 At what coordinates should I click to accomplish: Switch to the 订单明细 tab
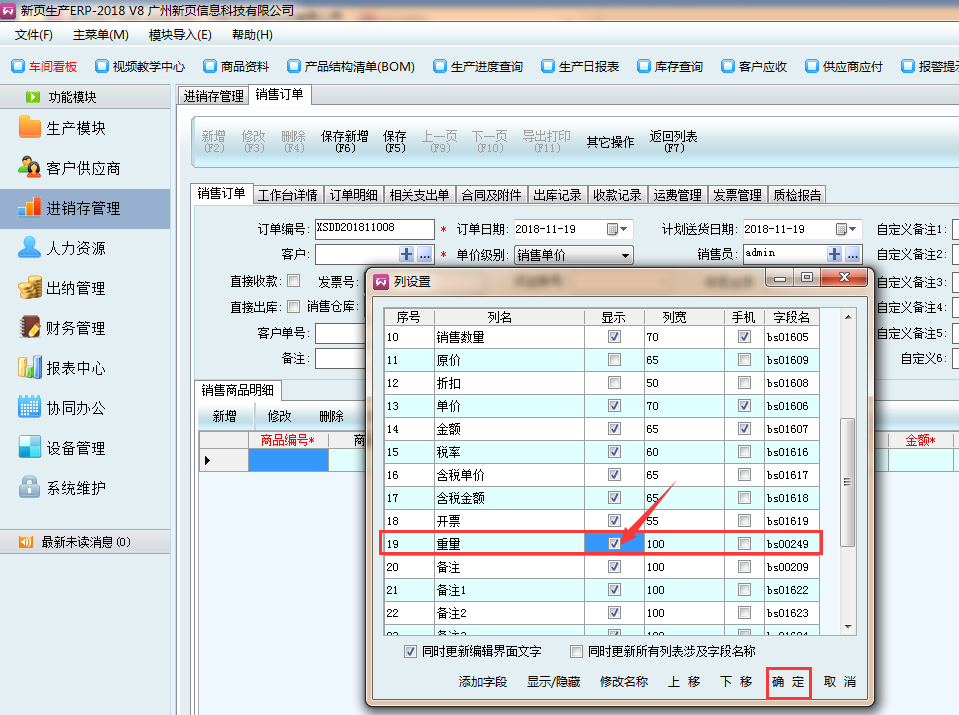(354, 195)
